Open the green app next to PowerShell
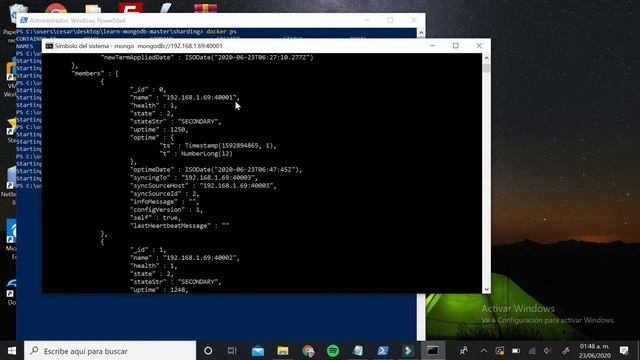The height and width of the screenshot is (360, 640). click(x=408, y=351)
